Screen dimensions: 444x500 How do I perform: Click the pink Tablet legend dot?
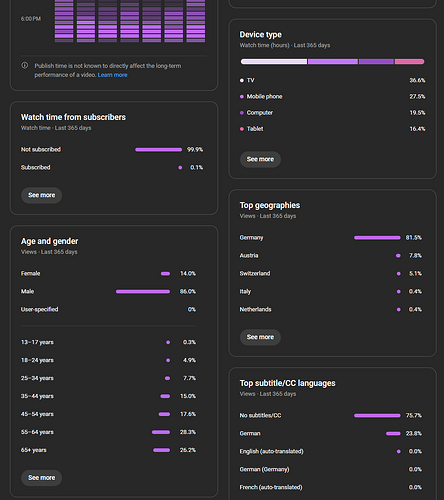242,129
